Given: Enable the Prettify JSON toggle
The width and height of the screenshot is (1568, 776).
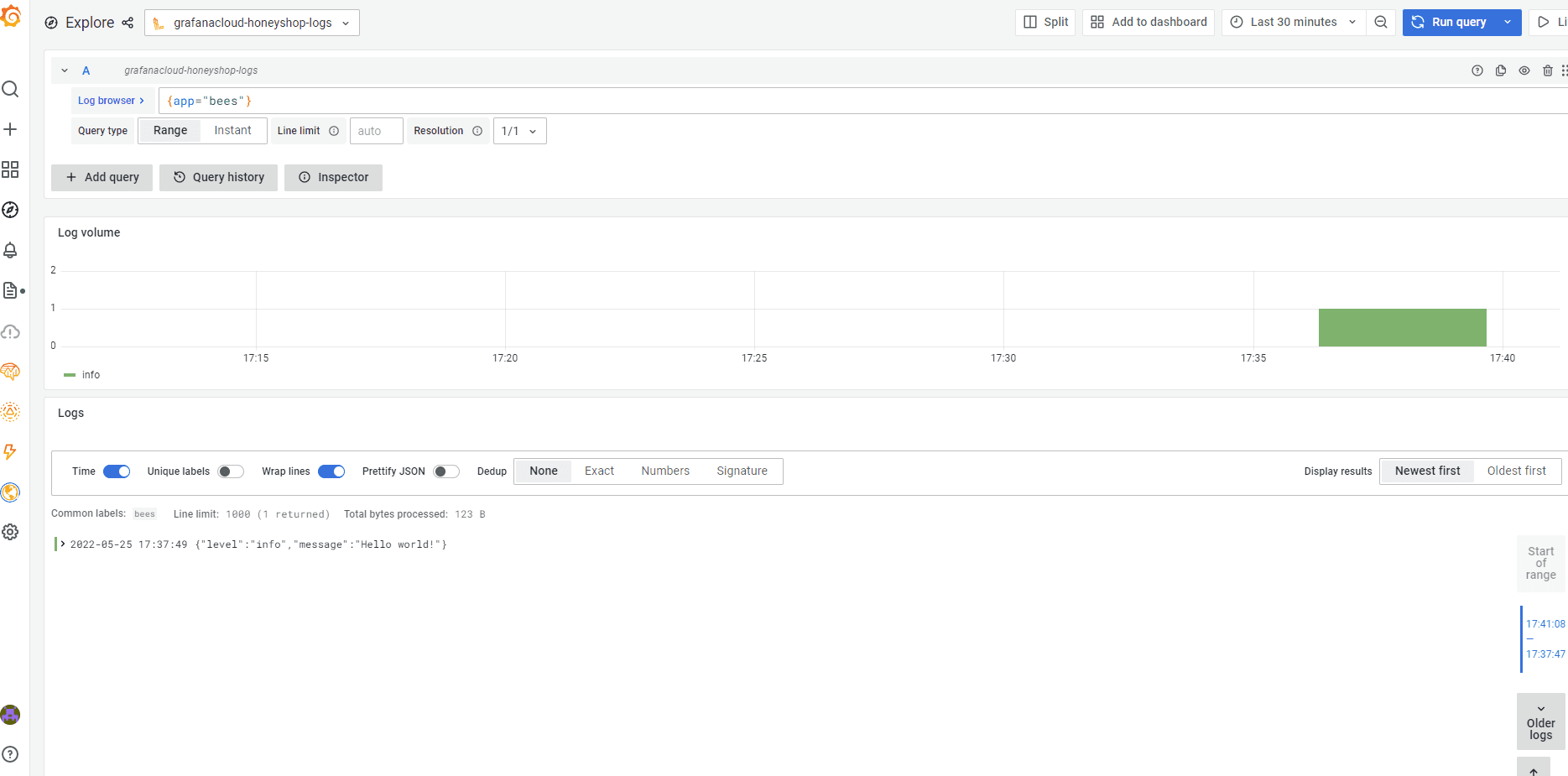Looking at the screenshot, I should pos(446,471).
